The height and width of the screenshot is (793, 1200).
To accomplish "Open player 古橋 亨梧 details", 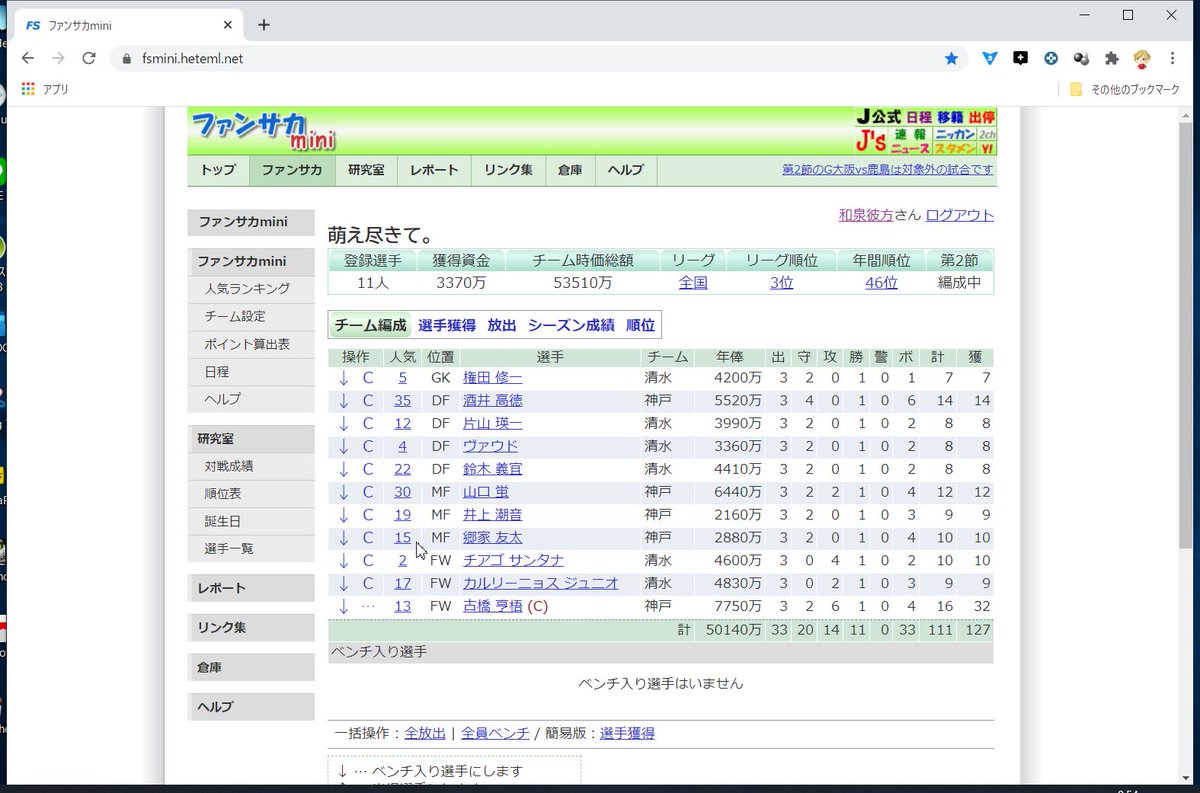I will pos(493,606).
